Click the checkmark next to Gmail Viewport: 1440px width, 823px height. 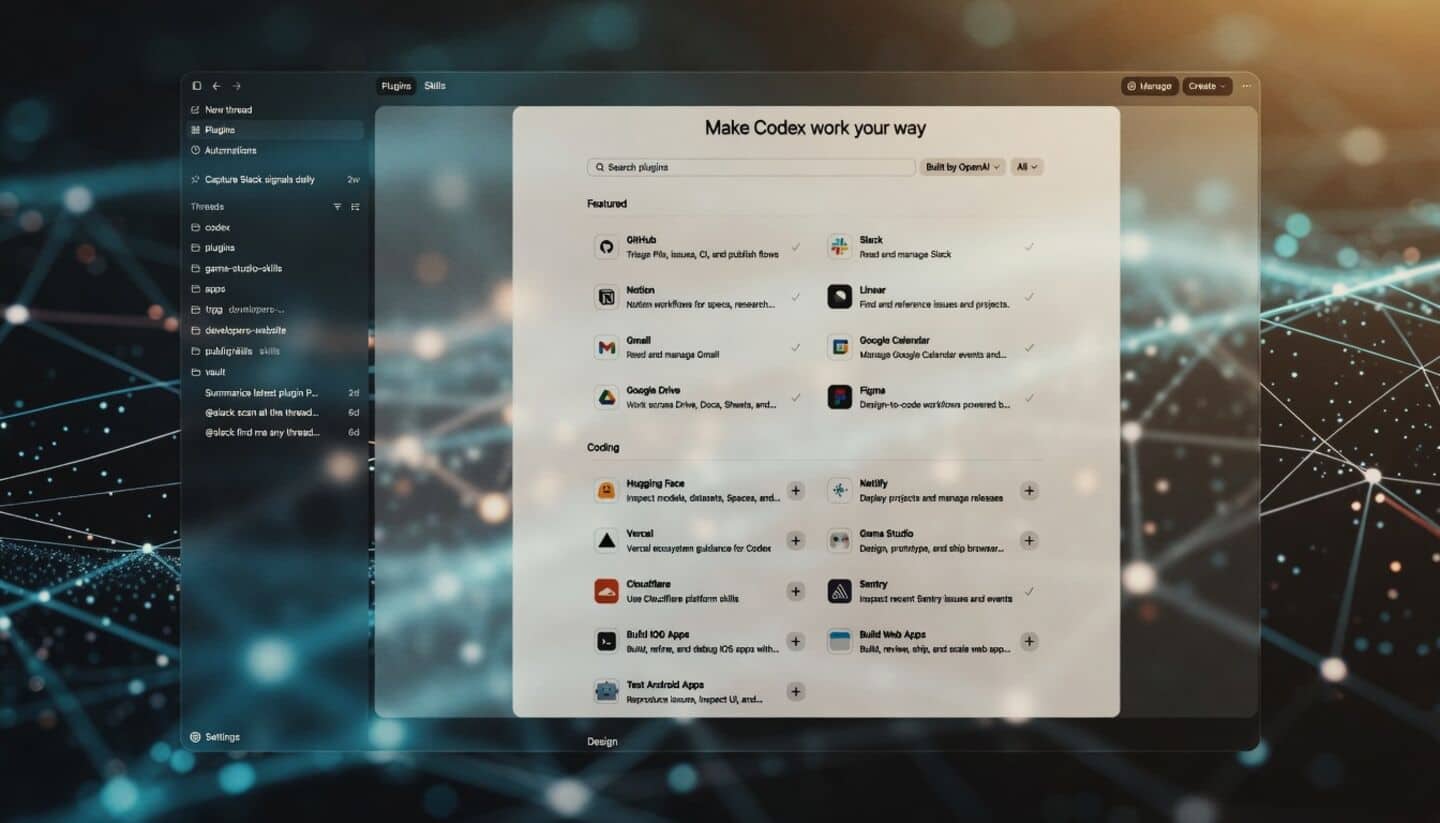796,347
